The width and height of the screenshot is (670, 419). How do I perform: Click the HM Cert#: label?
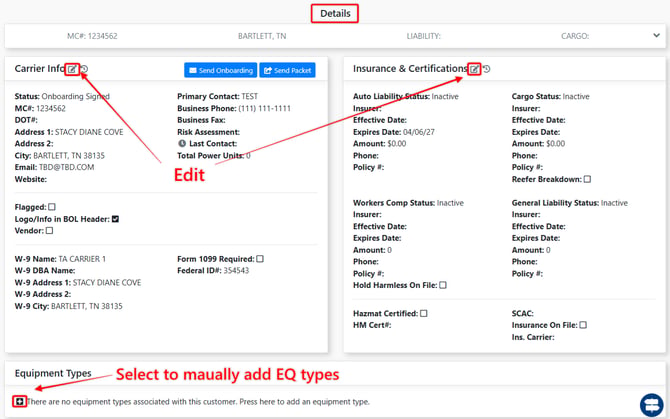(372, 325)
